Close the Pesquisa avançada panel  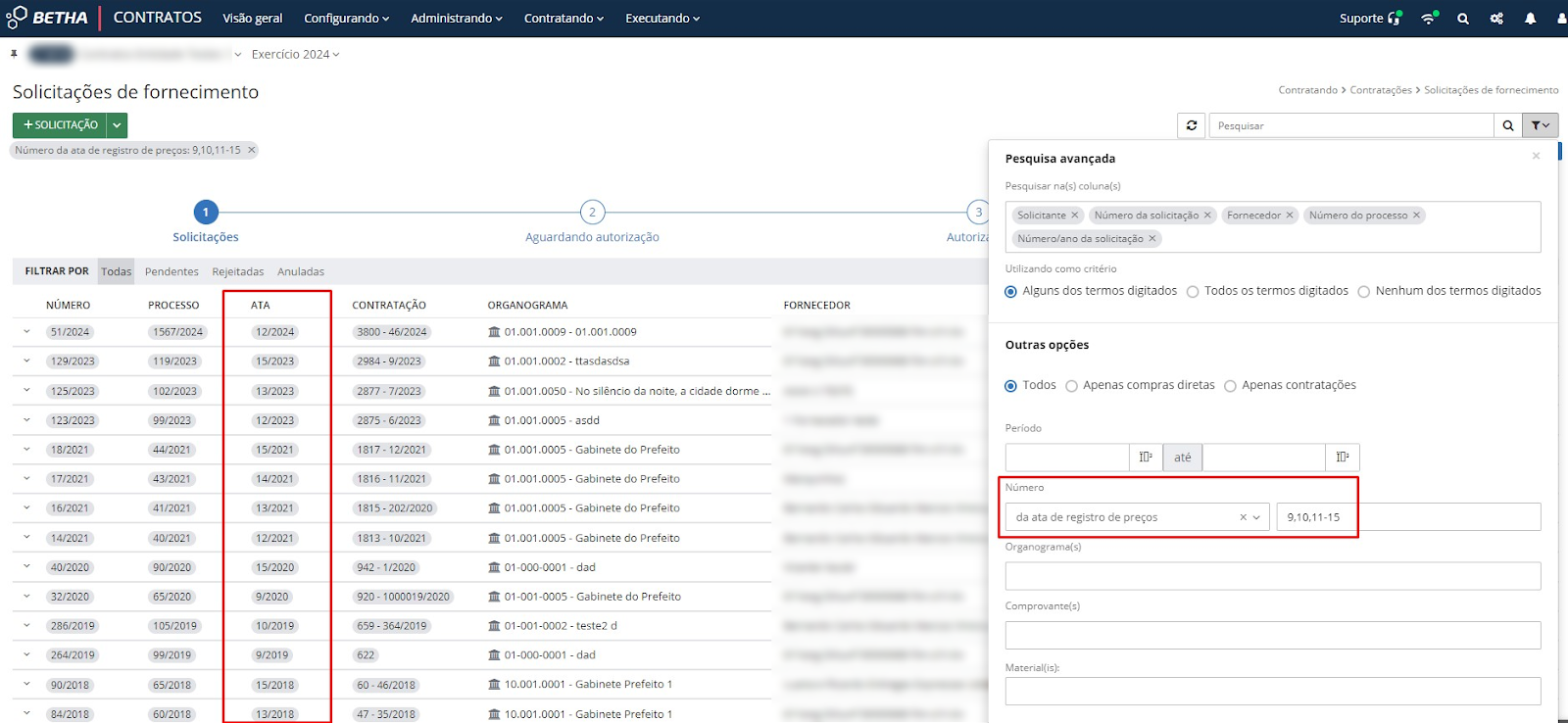click(x=1536, y=156)
